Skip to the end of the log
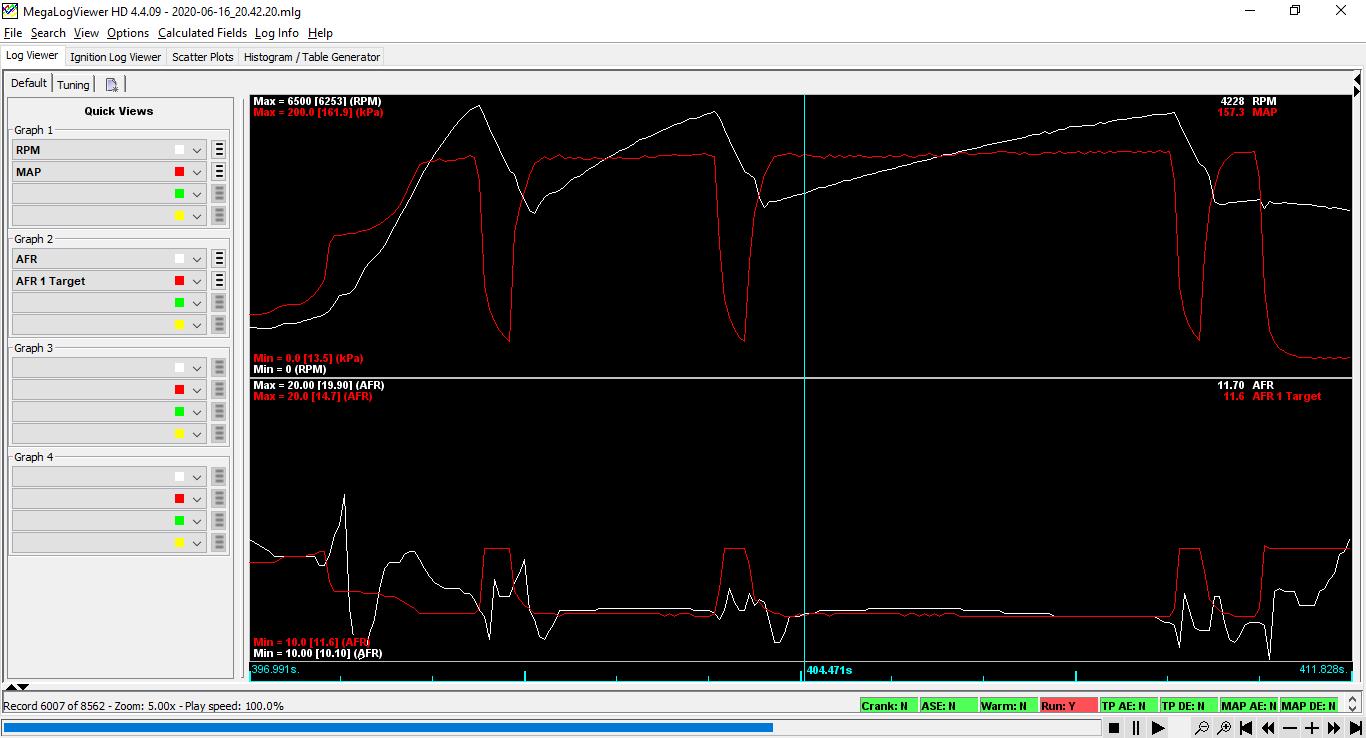Image resolution: width=1366 pixels, height=738 pixels. coord(1356,728)
